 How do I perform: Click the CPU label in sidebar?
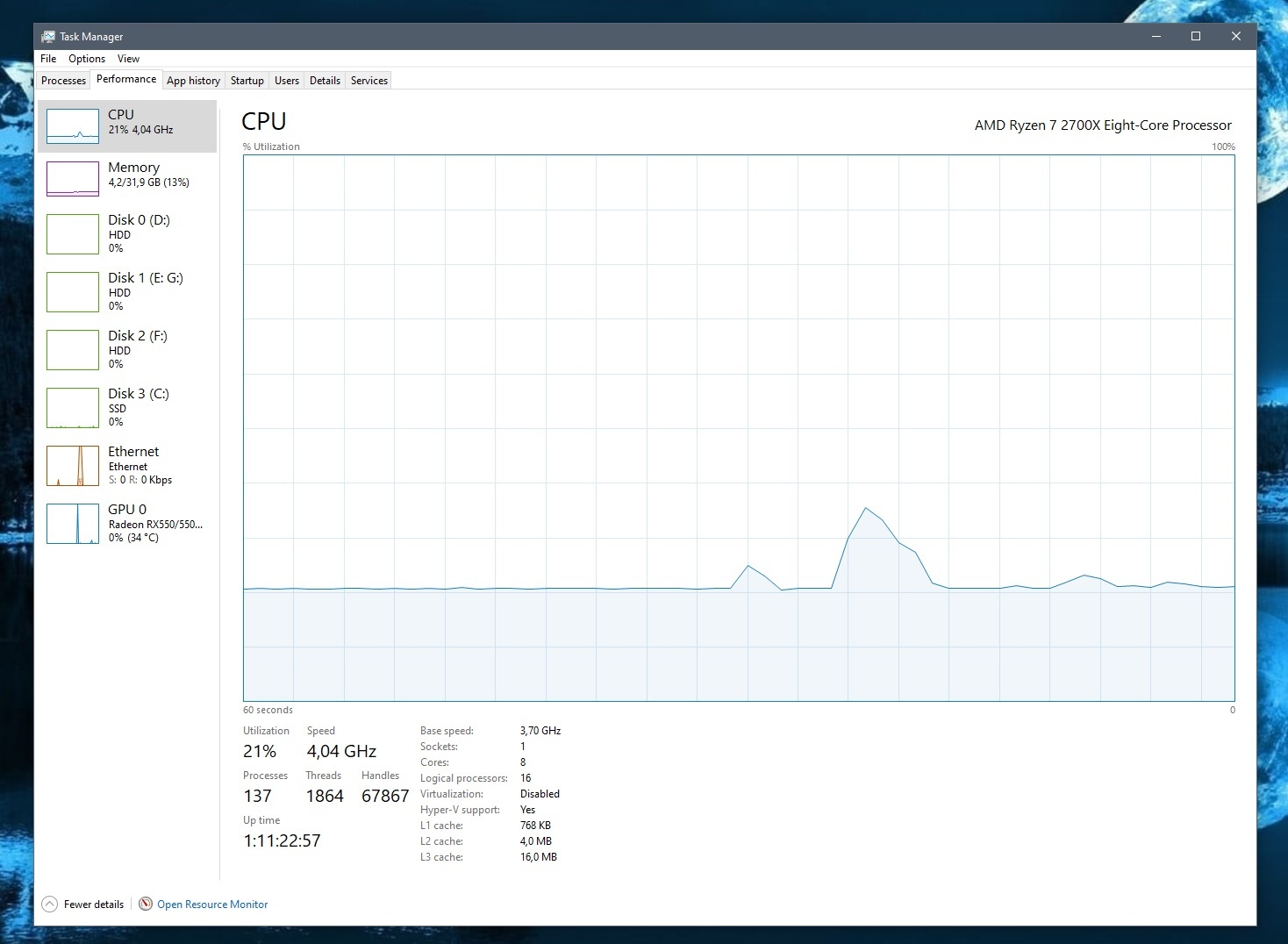pyautogui.click(x=121, y=115)
